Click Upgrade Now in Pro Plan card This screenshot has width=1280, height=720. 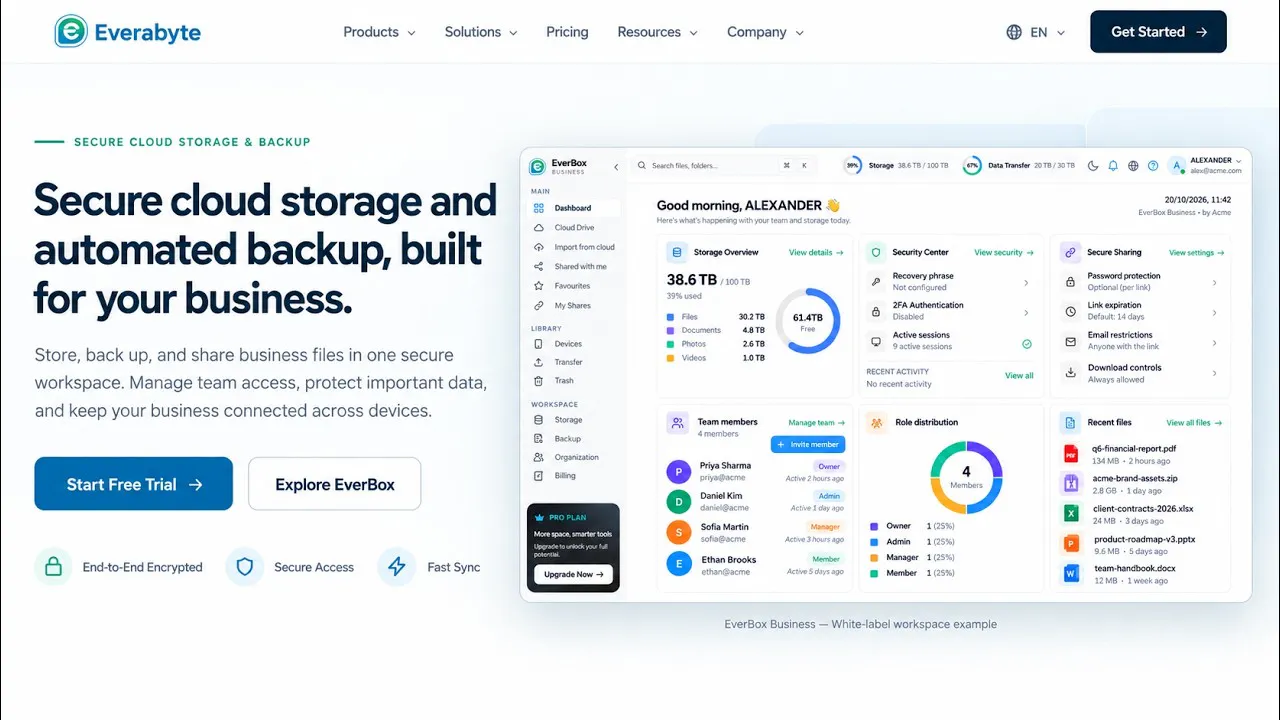tap(573, 574)
